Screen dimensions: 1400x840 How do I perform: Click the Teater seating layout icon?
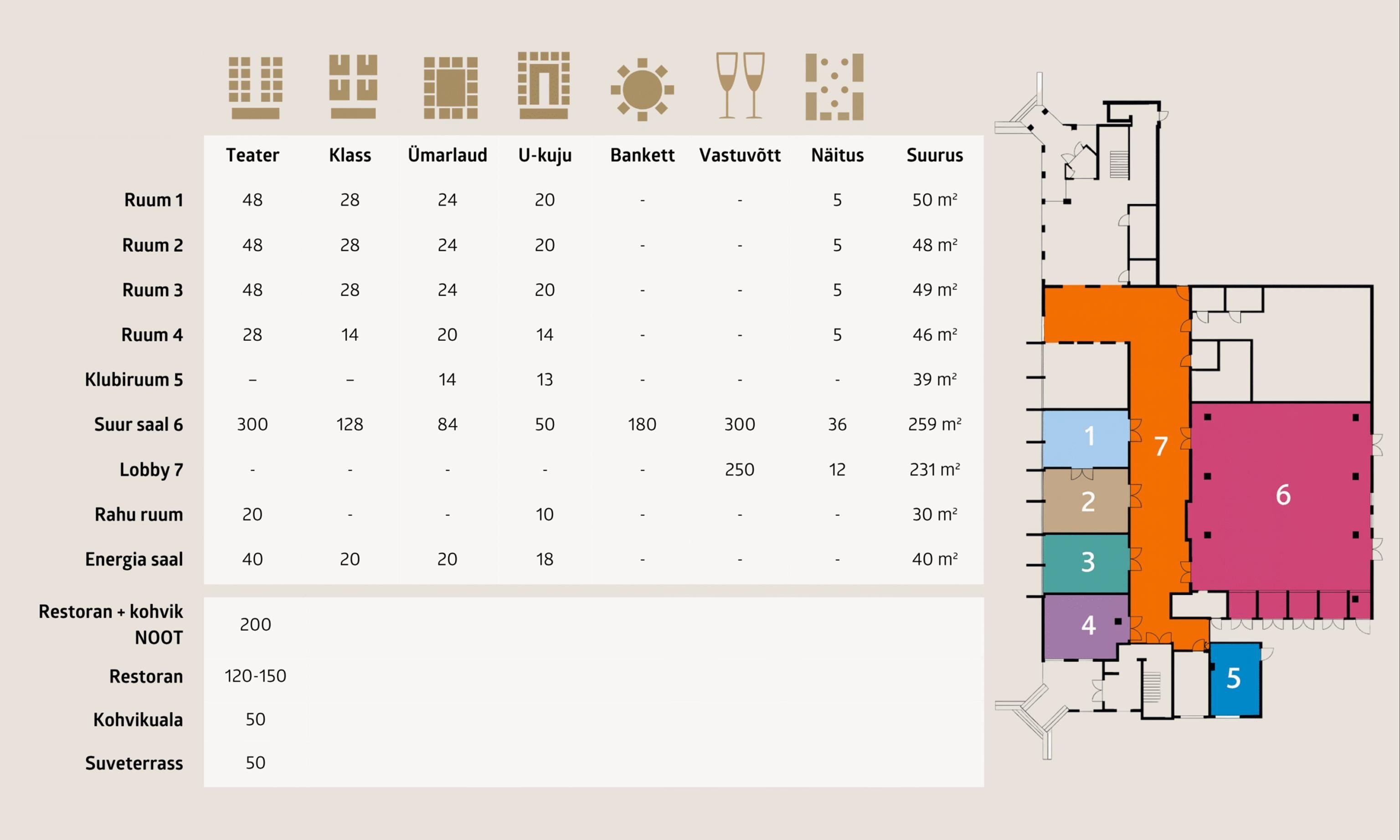tap(255, 87)
